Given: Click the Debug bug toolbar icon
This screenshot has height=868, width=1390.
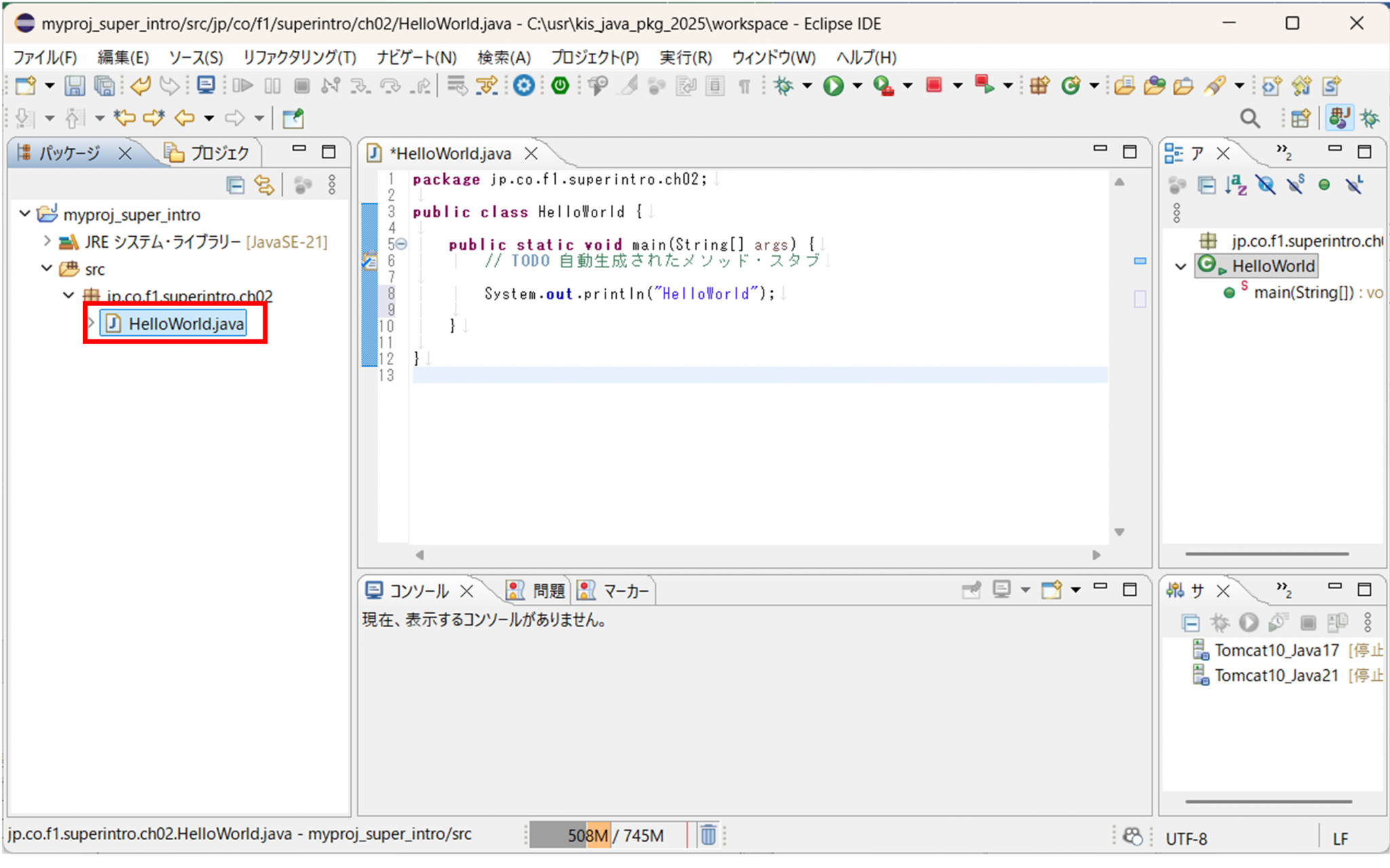Looking at the screenshot, I should point(783,86).
